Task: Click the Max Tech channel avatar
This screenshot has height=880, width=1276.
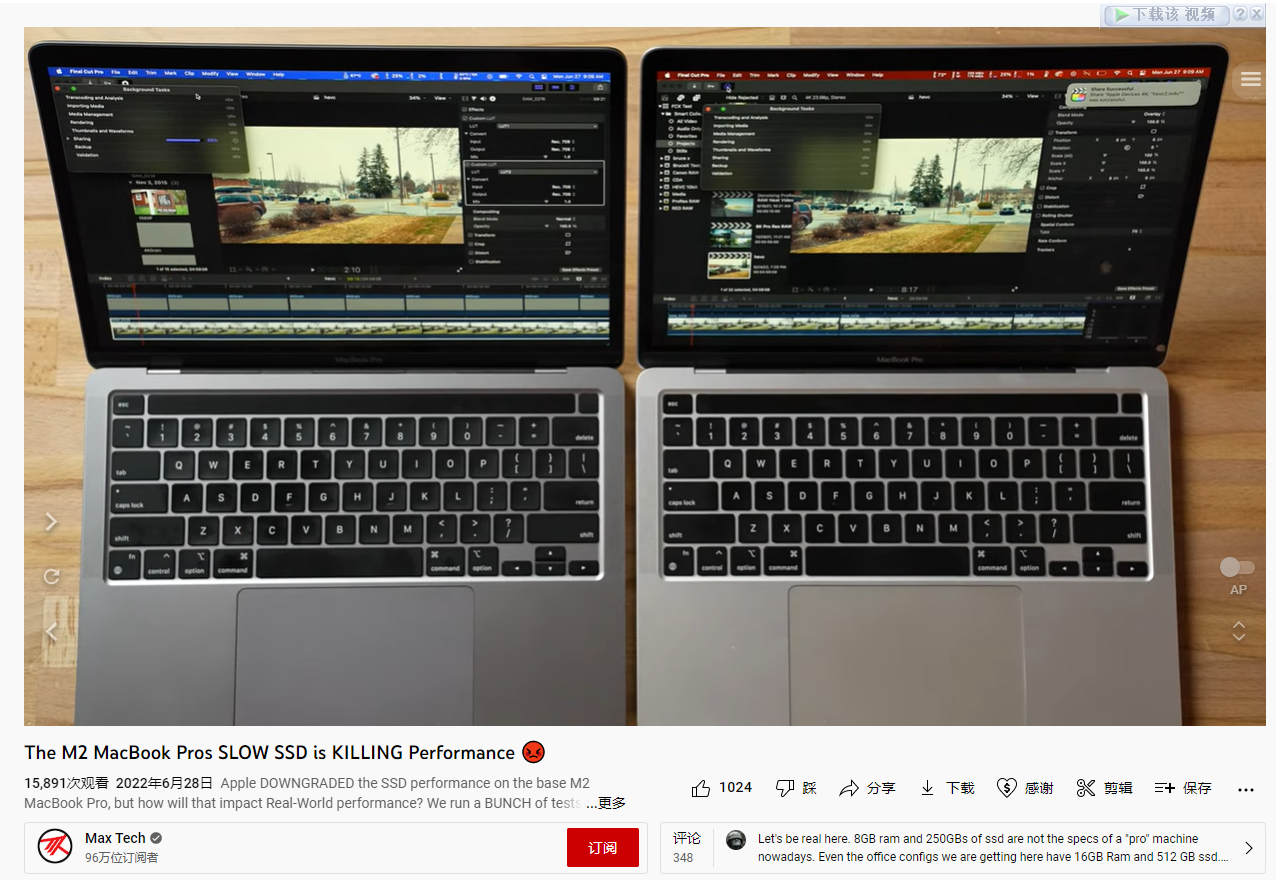Action: point(55,846)
